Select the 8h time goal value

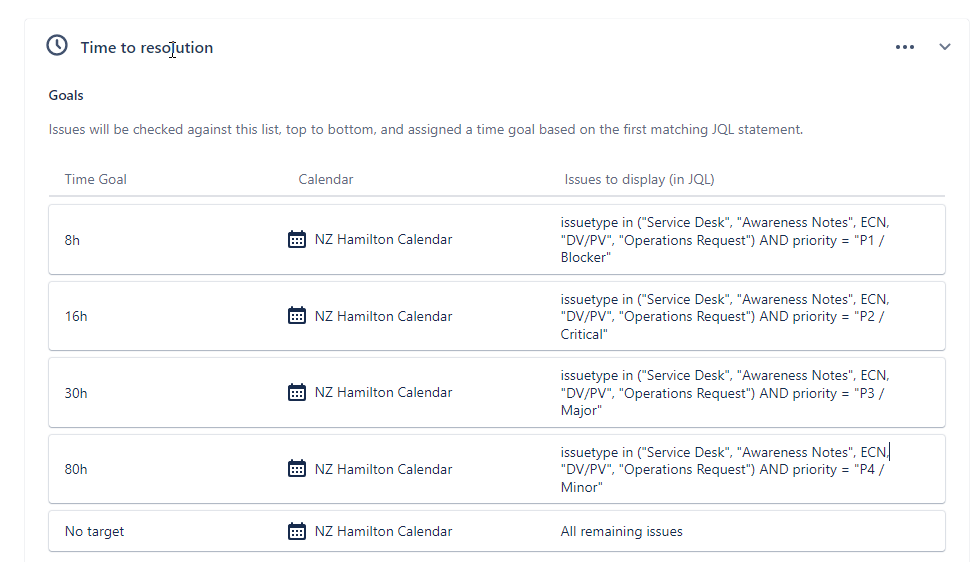tap(72, 240)
